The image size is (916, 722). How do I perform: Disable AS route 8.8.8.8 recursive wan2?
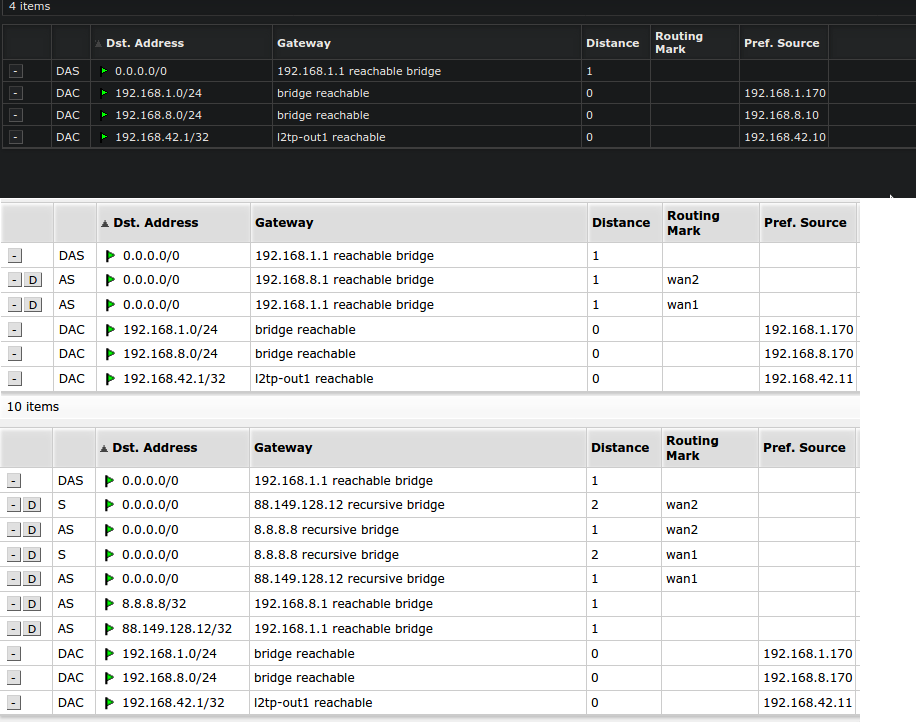[32, 530]
